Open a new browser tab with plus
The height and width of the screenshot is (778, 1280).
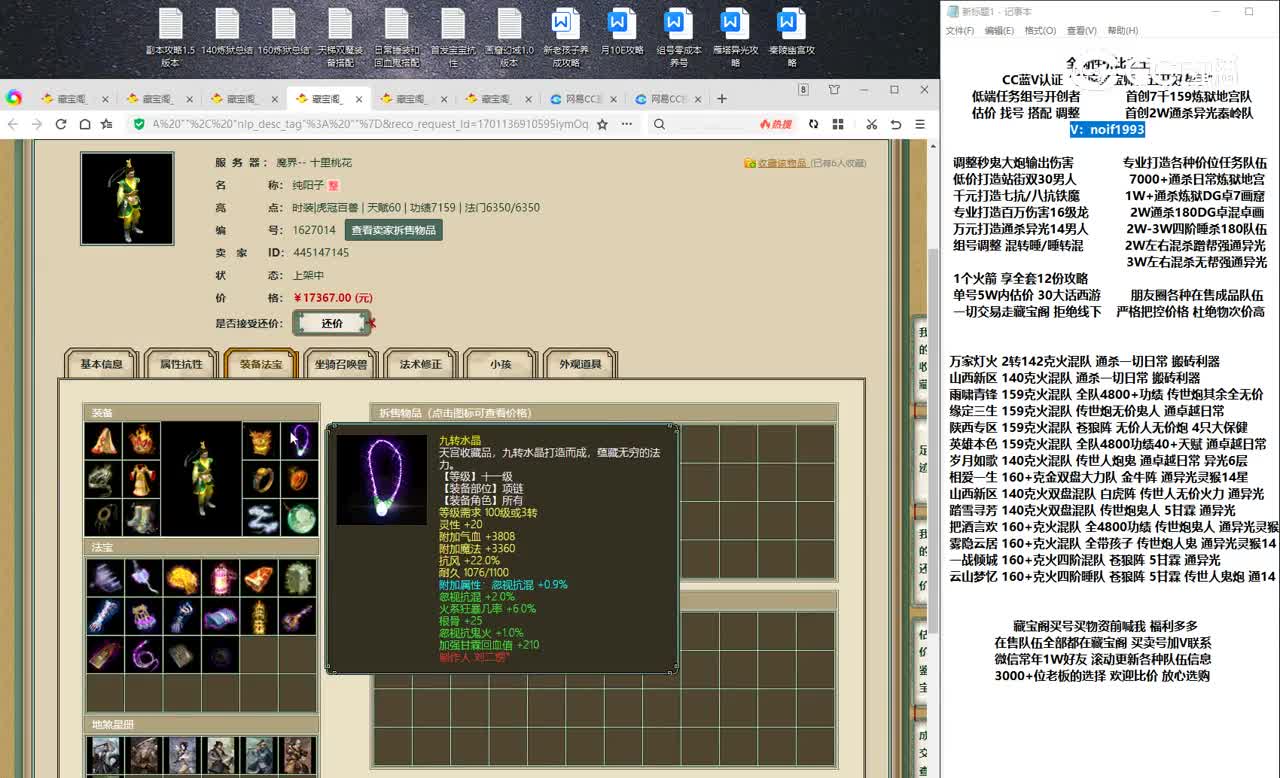tap(722, 98)
